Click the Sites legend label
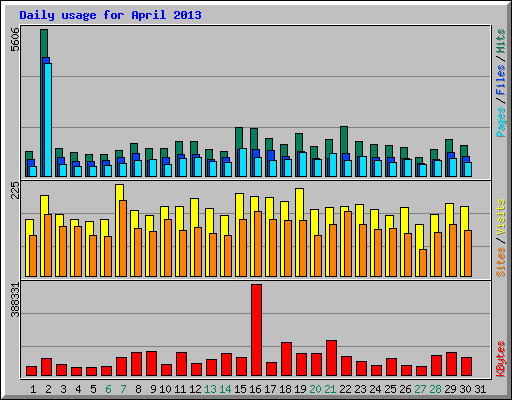512x400 pixels. 500,262
